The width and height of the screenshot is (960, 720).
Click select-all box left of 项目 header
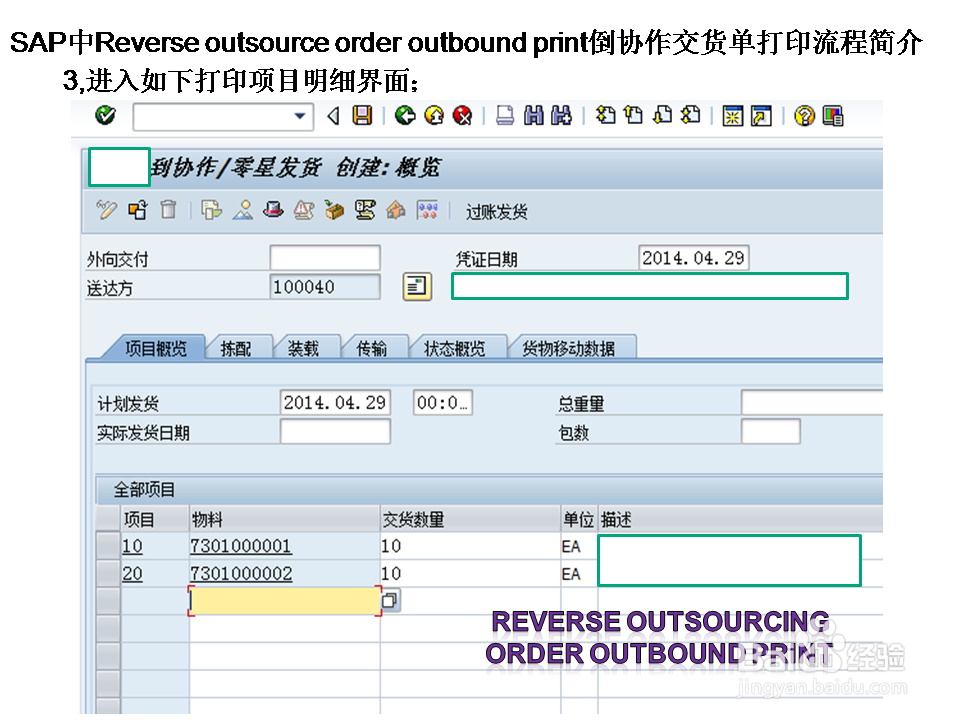[x=108, y=519]
